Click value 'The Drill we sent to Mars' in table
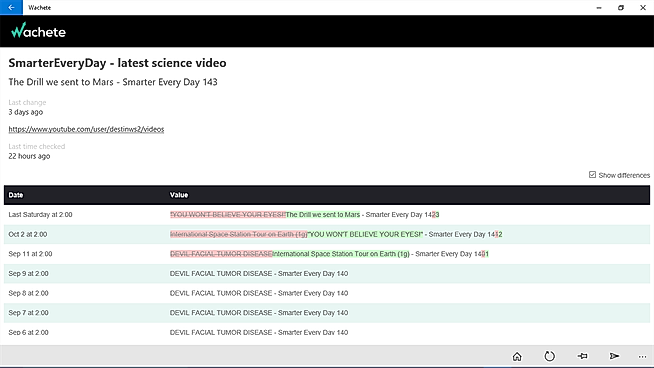 323,214
